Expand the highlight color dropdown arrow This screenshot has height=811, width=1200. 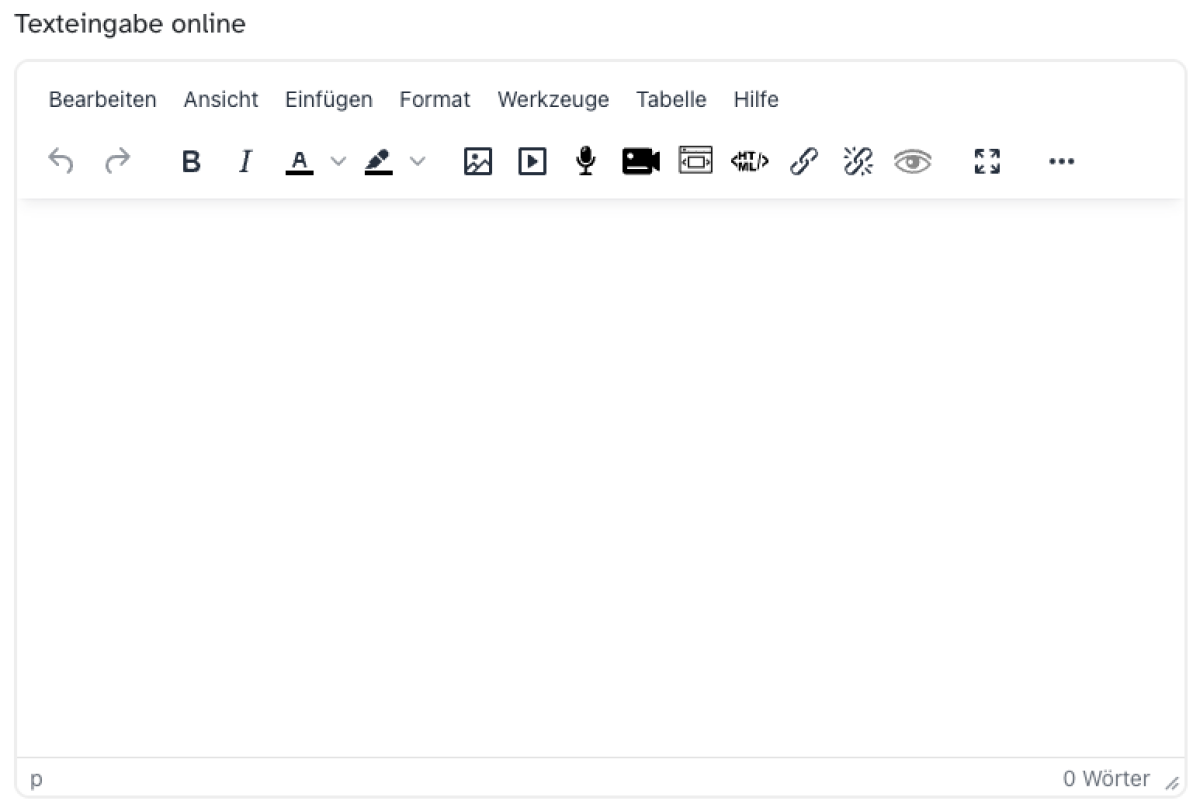click(x=417, y=161)
